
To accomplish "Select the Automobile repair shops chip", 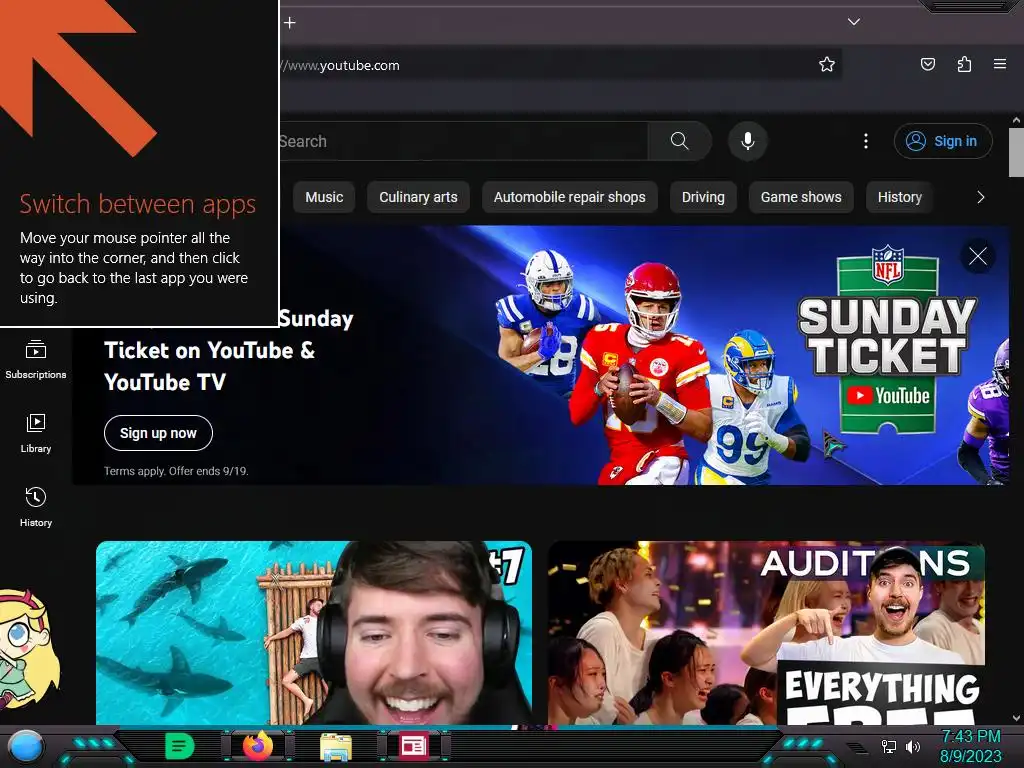I will [x=569, y=197].
